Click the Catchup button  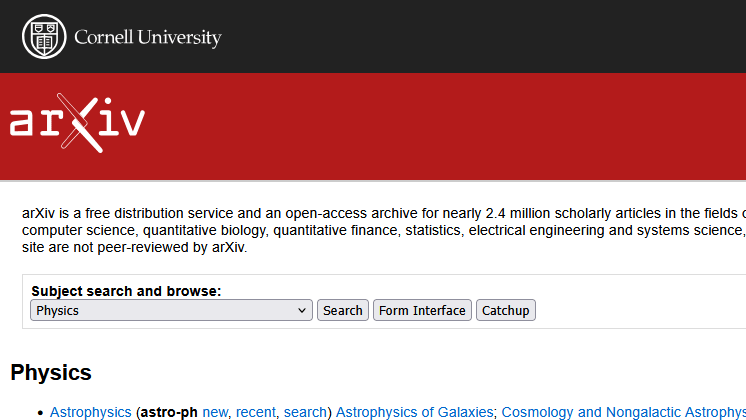coord(505,311)
